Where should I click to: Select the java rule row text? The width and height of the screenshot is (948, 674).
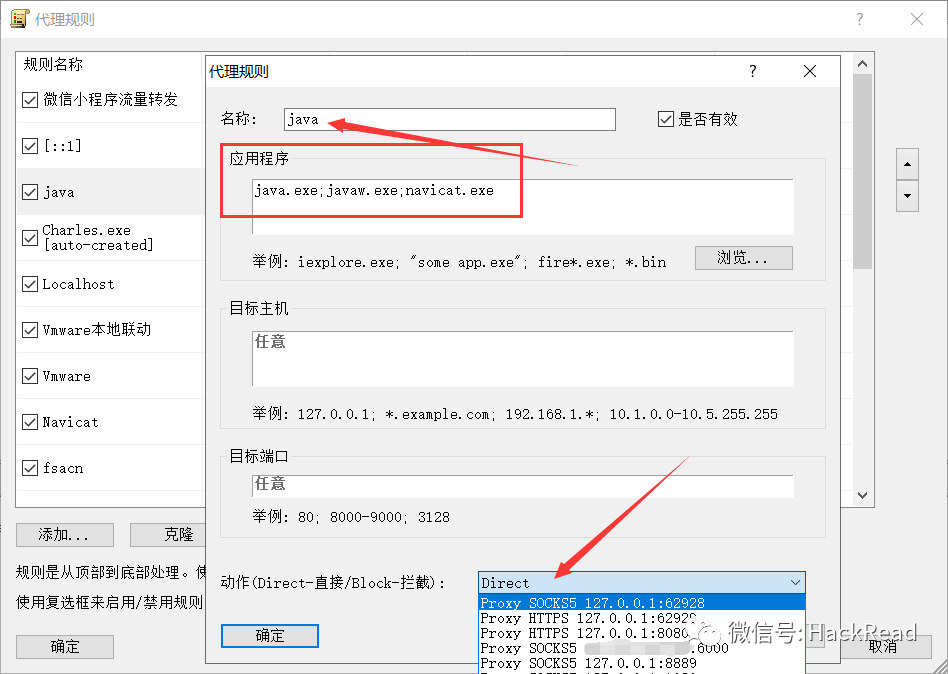coord(59,192)
